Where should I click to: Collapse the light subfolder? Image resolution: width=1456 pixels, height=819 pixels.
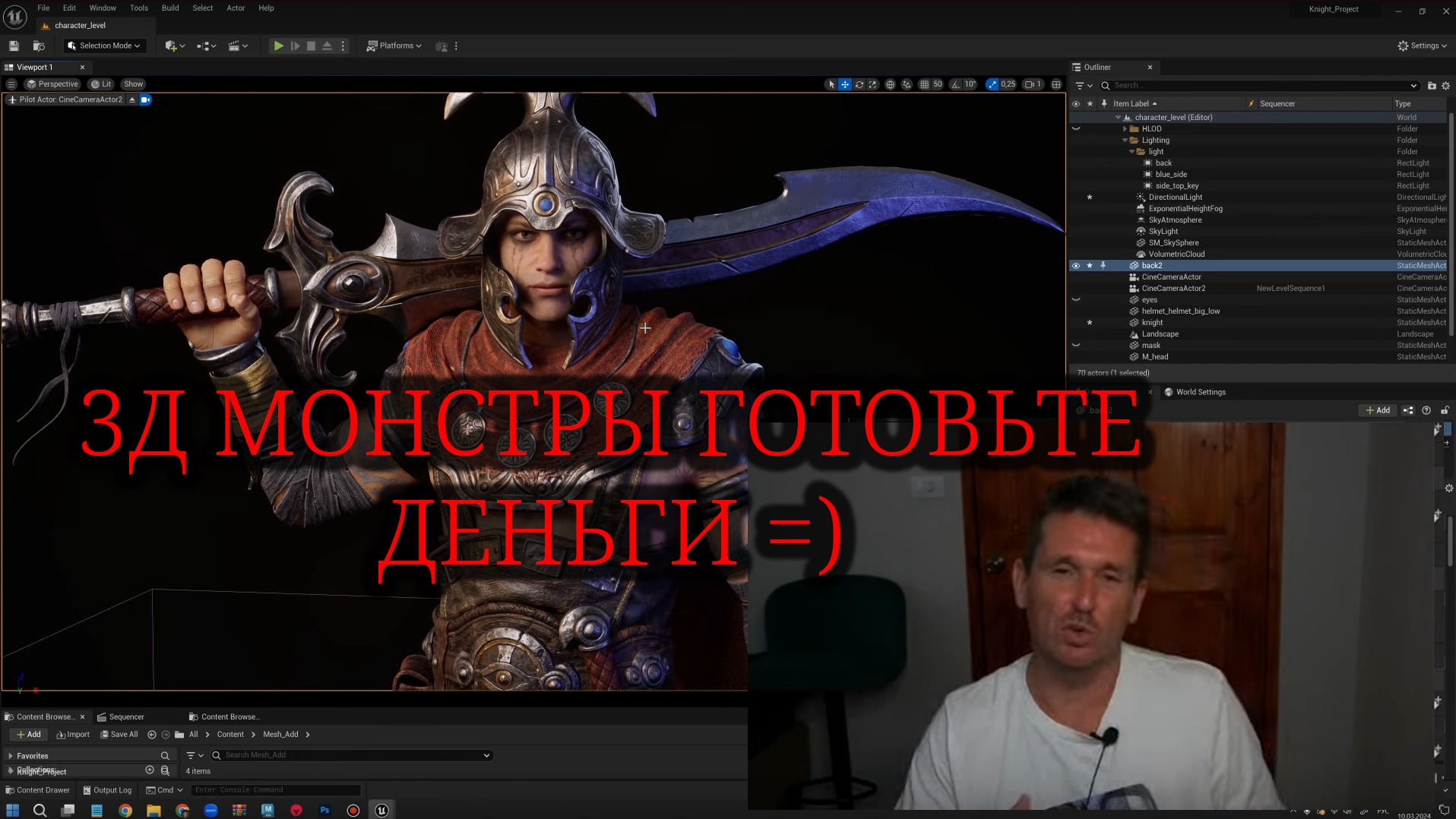1132,152
